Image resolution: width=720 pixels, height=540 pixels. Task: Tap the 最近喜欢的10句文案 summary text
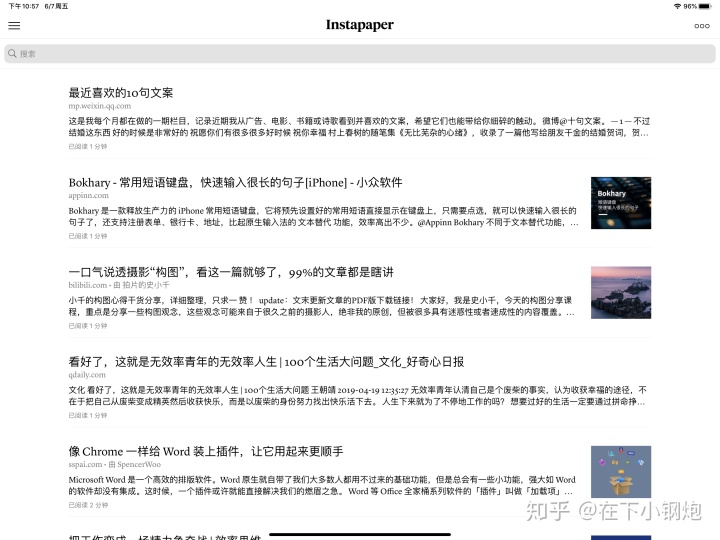tap(359, 127)
